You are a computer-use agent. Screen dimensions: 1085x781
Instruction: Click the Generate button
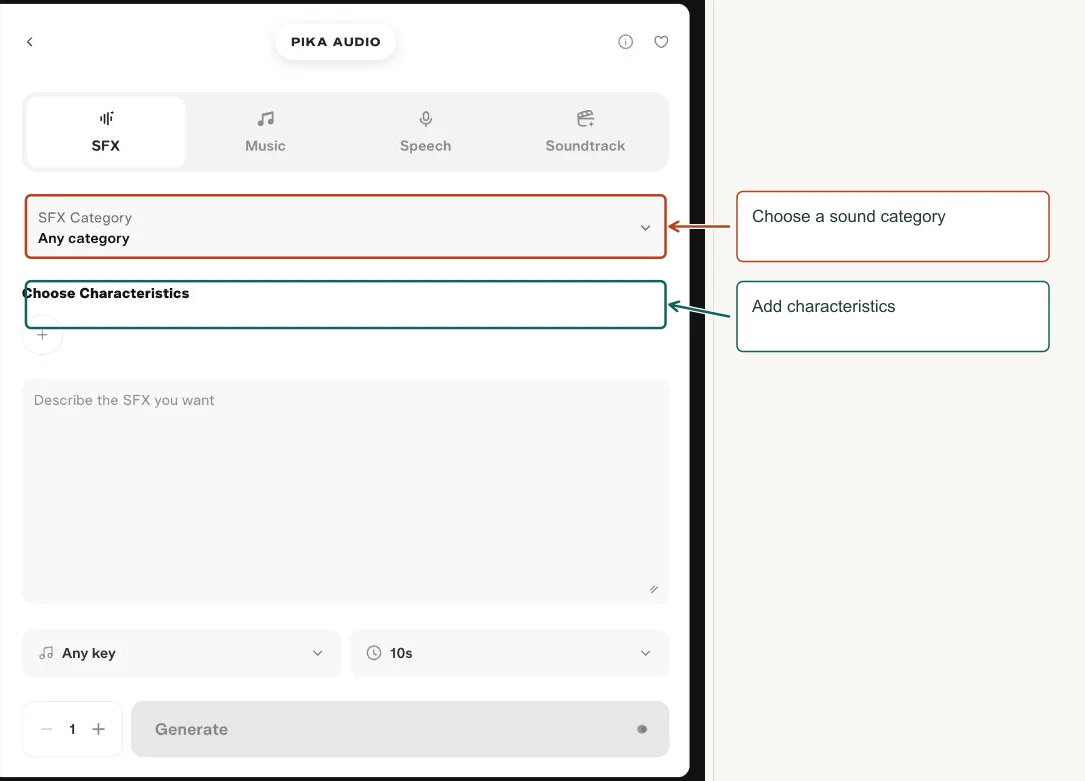400,729
